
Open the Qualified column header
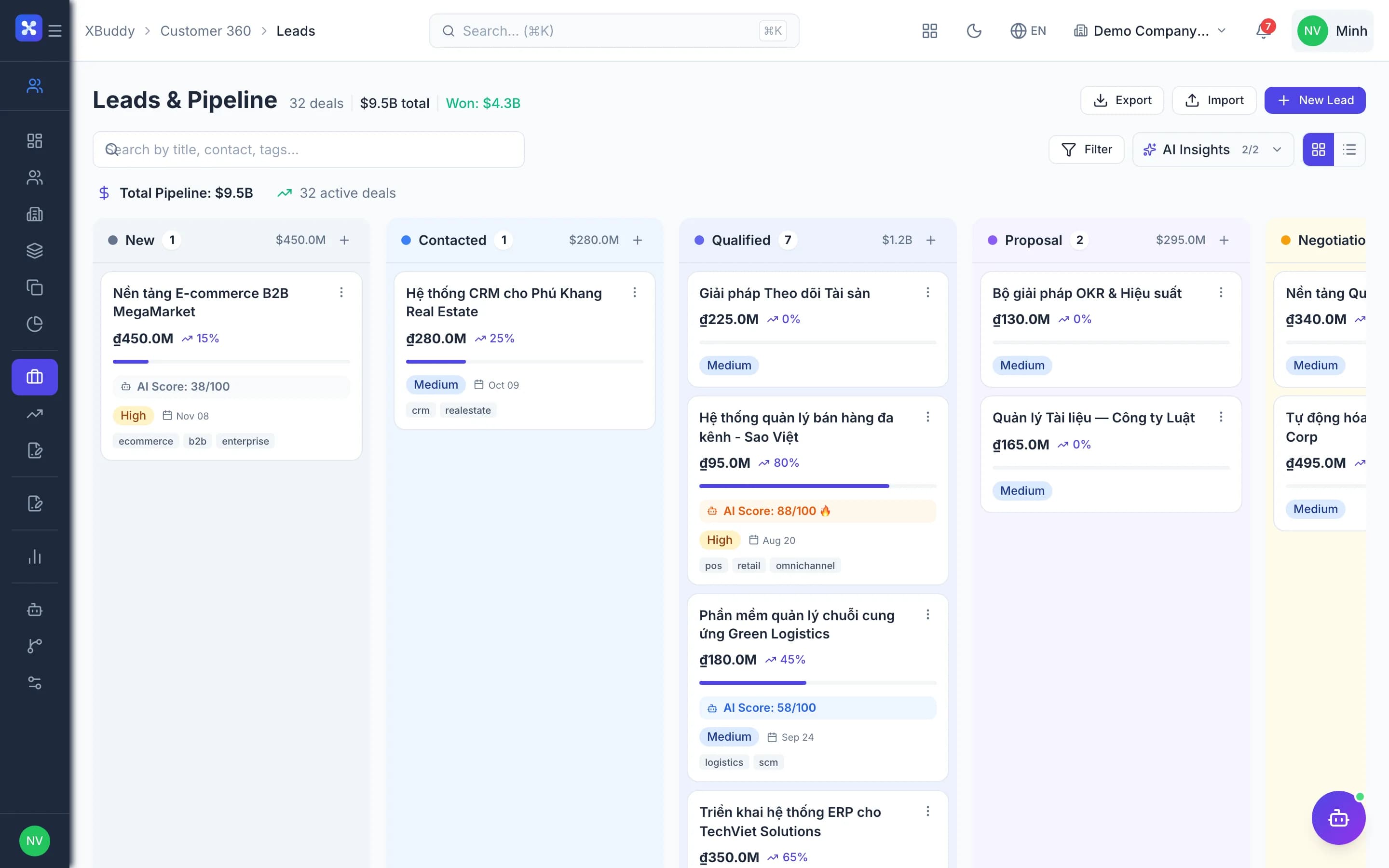tap(817, 240)
